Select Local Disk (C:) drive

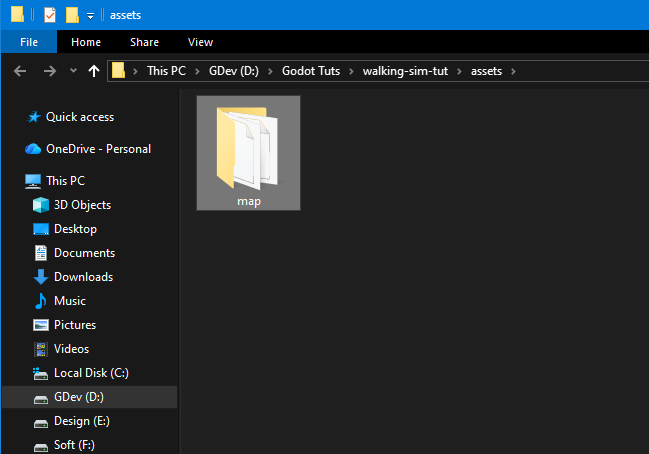(x=91, y=373)
